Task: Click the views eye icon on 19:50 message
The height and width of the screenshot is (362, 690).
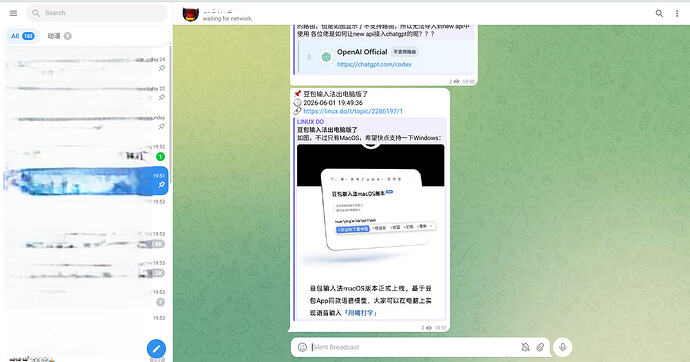Action: coord(456,81)
